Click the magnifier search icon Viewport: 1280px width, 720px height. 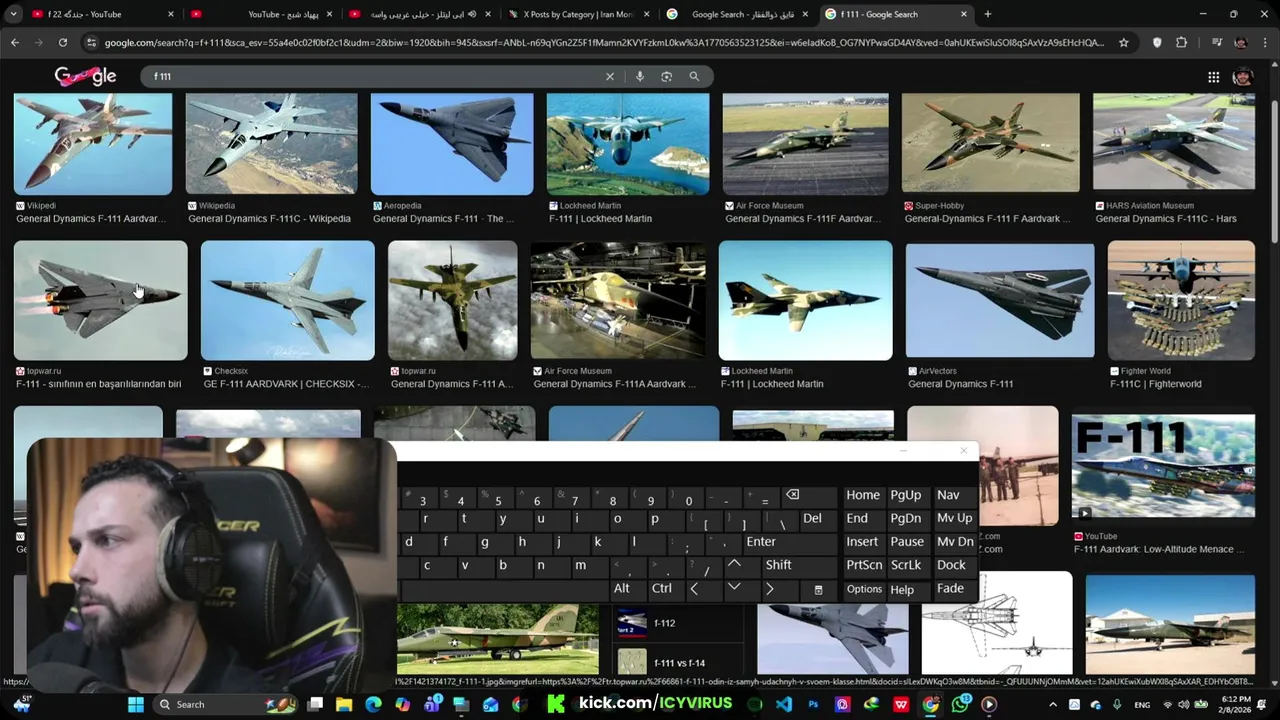coord(694,76)
